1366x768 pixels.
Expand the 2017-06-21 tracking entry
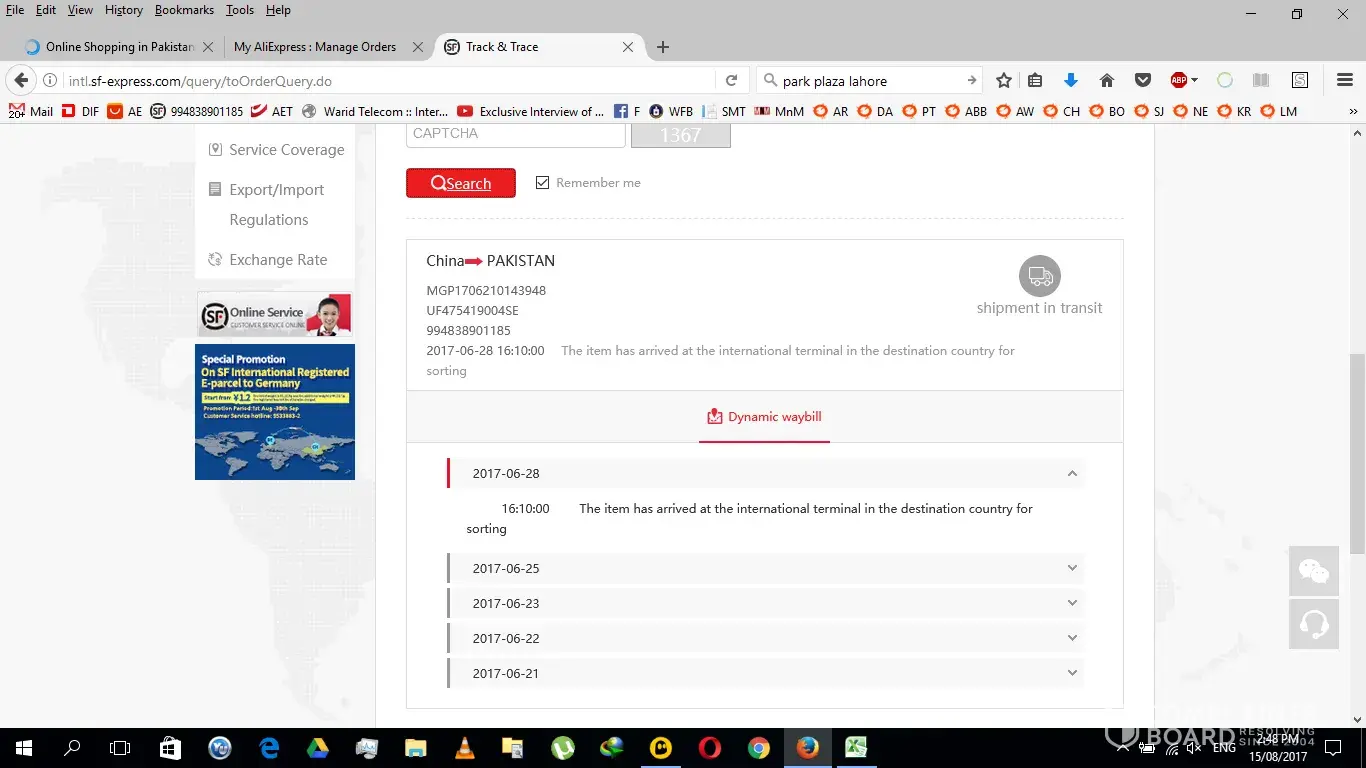pyautogui.click(x=1072, y=673)
